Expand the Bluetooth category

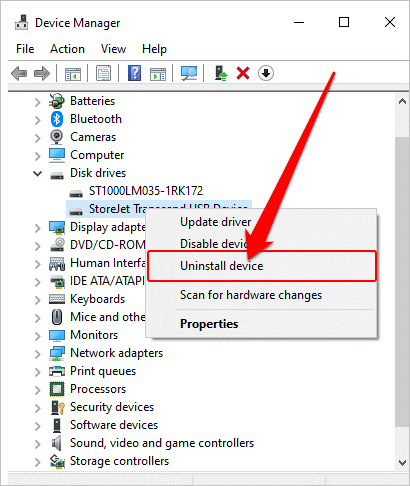(37, 120)
